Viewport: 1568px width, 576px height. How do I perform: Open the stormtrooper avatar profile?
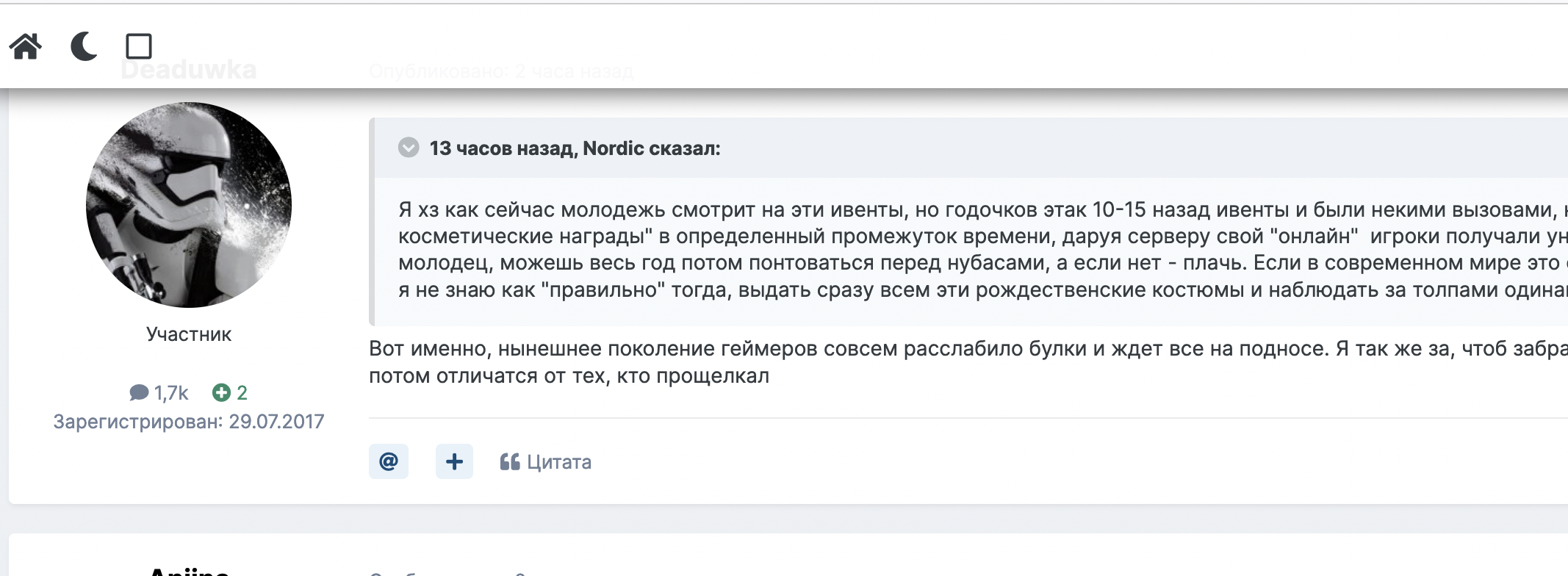[189, 205]
